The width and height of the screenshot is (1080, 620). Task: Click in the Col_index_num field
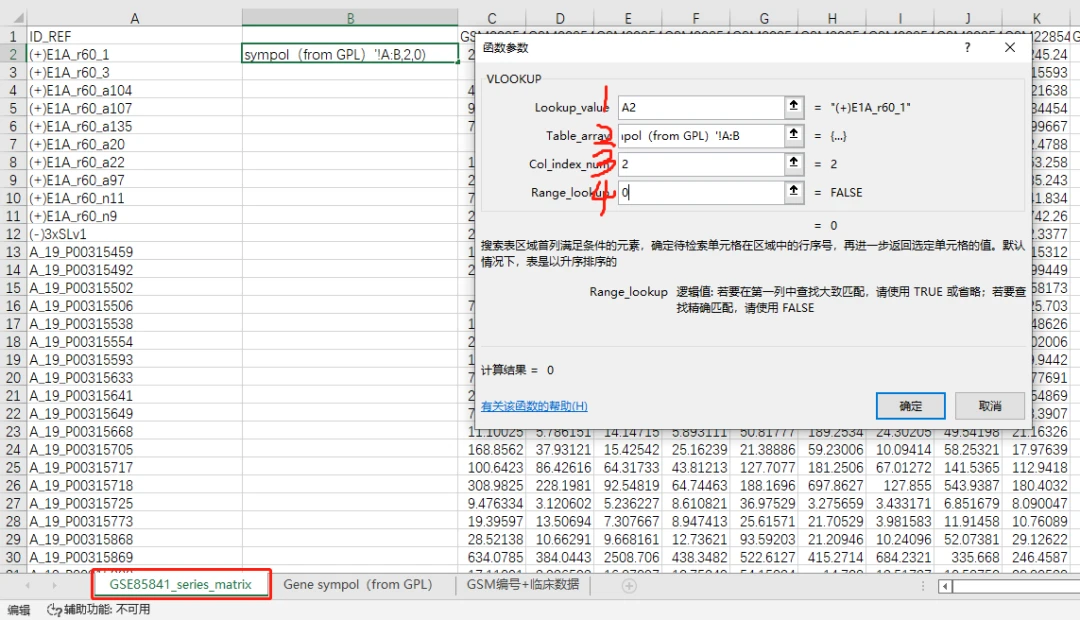click(x=701, y=163)
